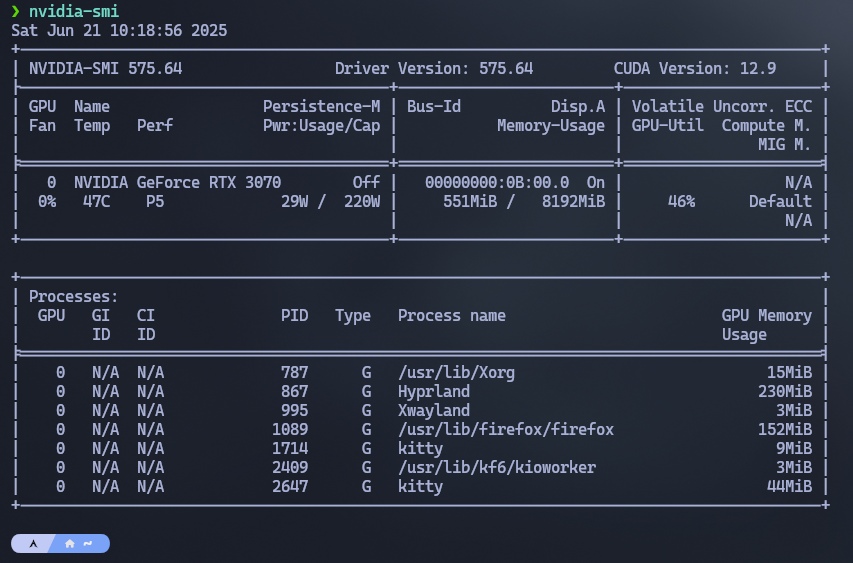
Task: Click the 47C temperature value
Action: tap(96, 202)
